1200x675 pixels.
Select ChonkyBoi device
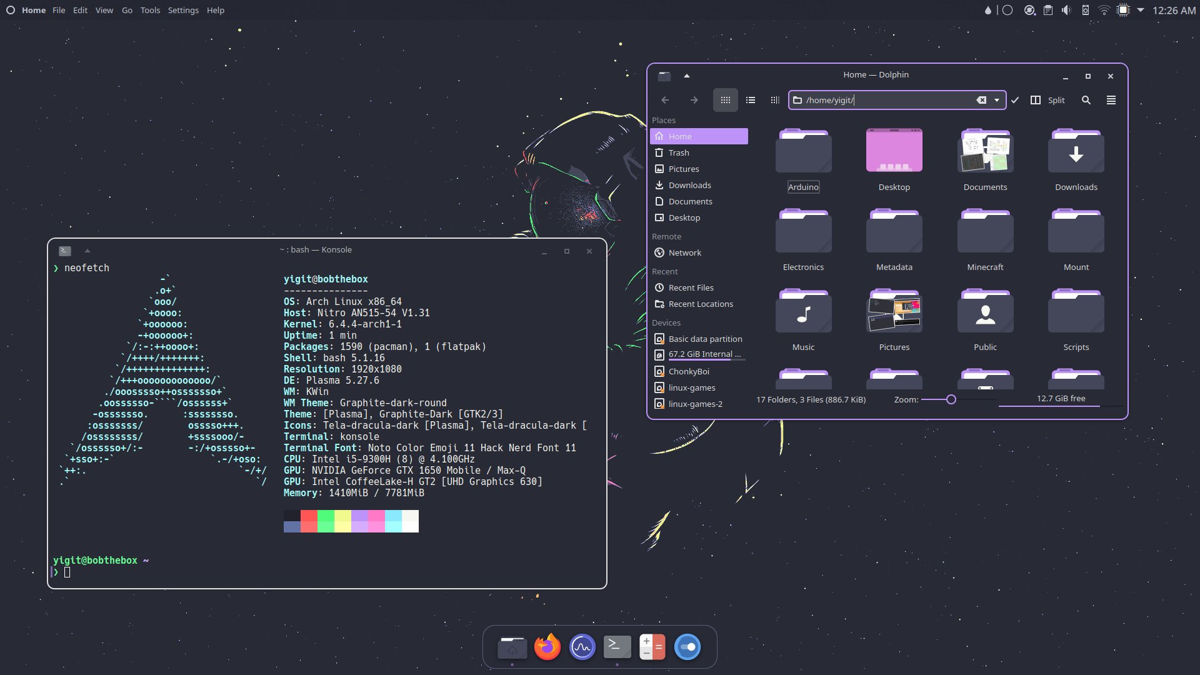698,371
